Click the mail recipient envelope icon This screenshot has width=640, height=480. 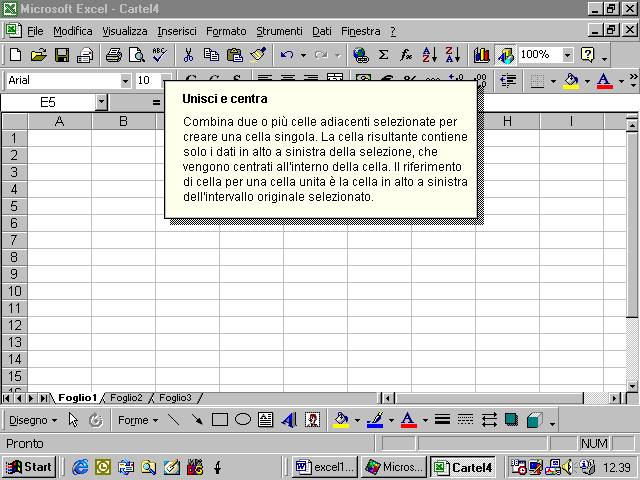coord(85,55)
